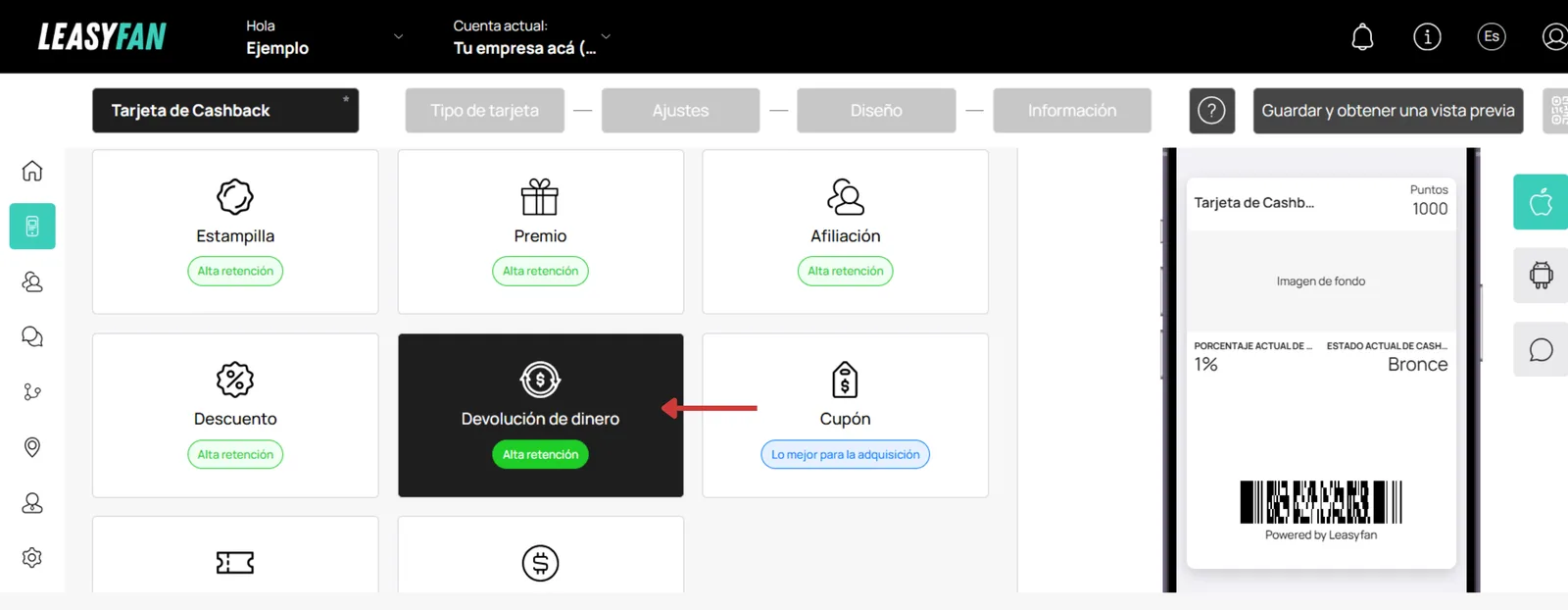Open the settings gear sidebar icon
Image resolution: width=1568 pixels, height=610 pixels.
pos(32,558)
